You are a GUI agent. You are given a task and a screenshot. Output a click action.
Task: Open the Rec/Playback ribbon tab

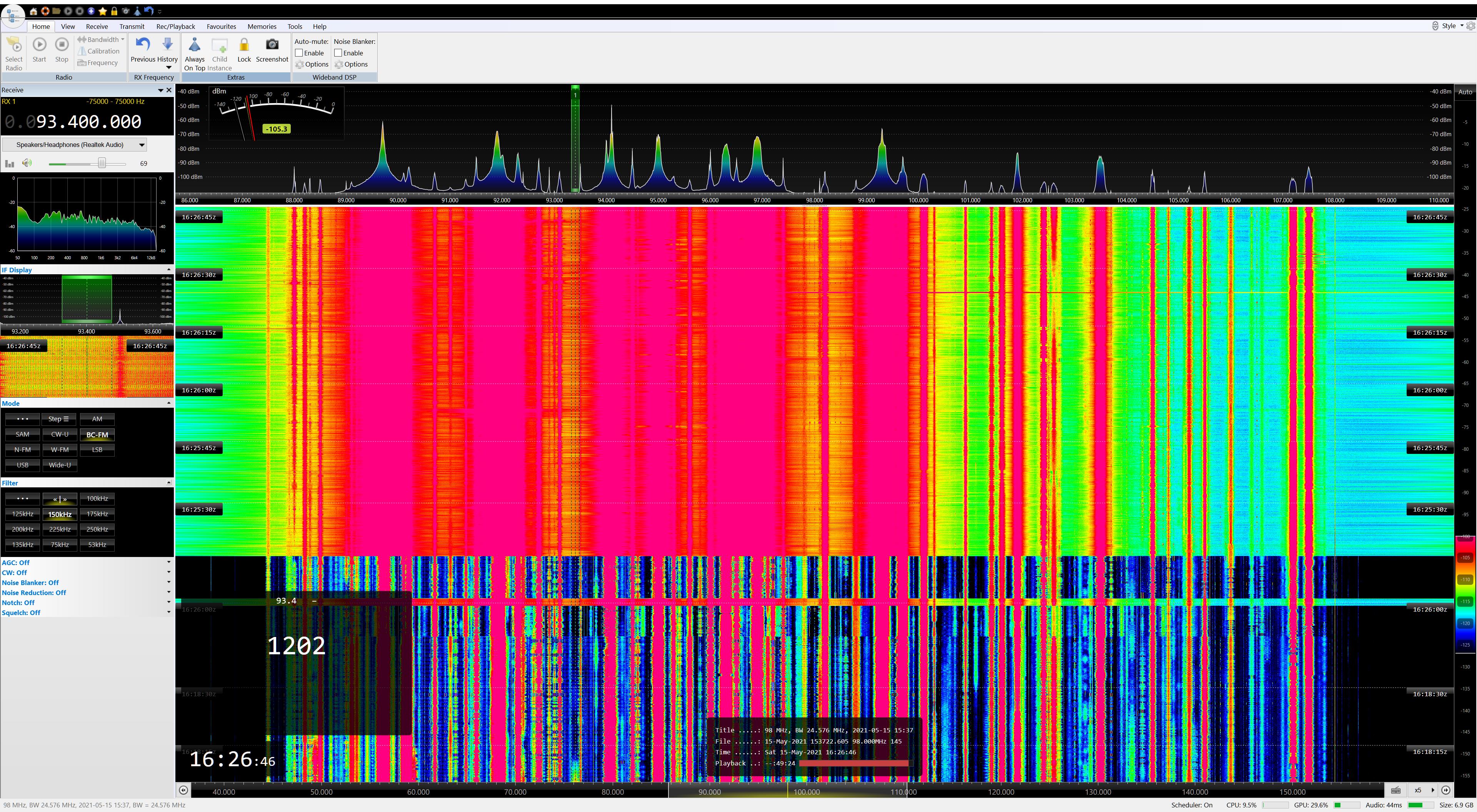175,27
